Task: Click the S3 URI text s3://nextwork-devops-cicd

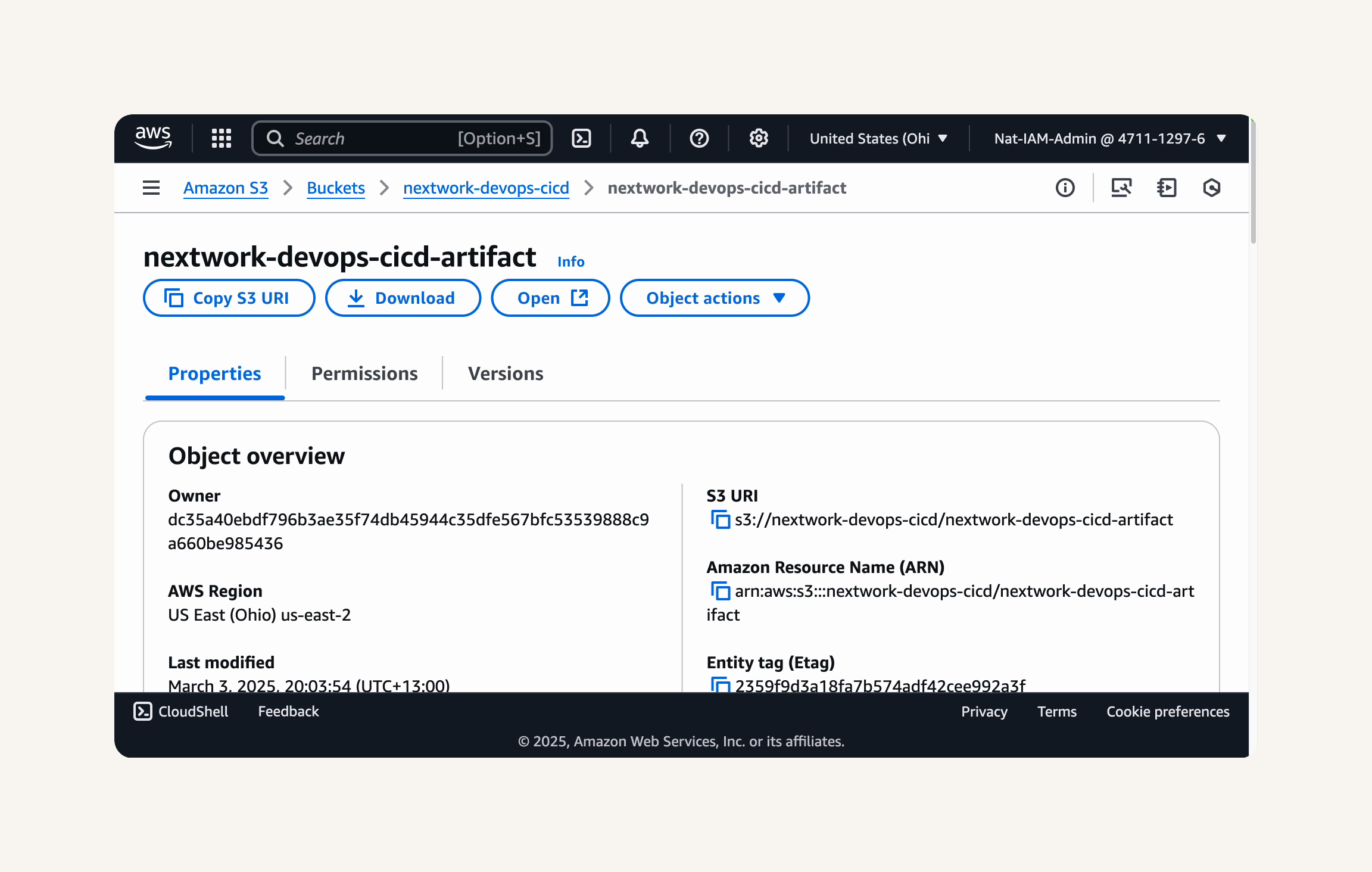Action: (x=954, y=519)
